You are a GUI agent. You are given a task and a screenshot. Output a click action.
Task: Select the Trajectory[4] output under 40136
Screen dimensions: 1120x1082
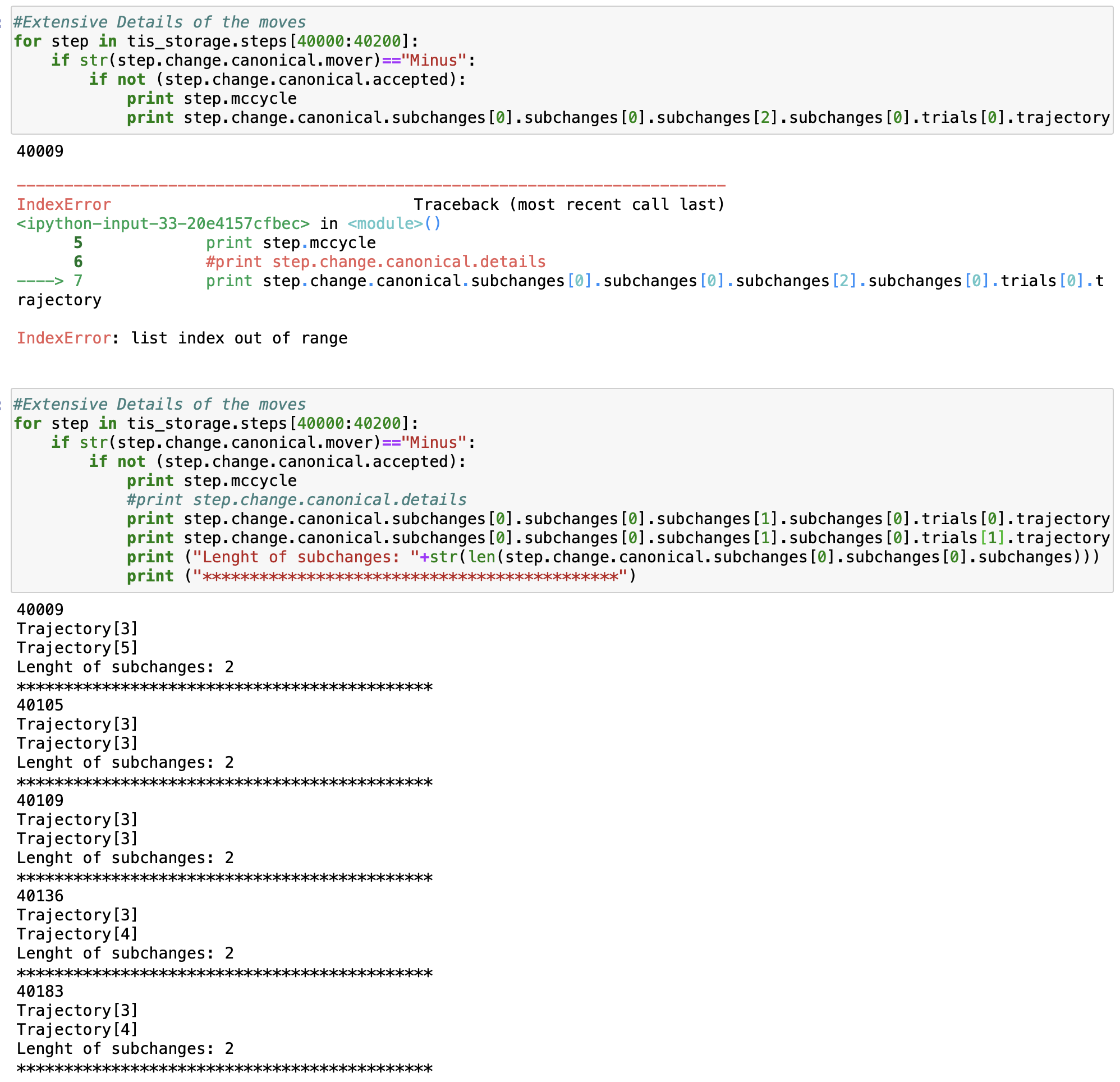(x=76, y=933)
